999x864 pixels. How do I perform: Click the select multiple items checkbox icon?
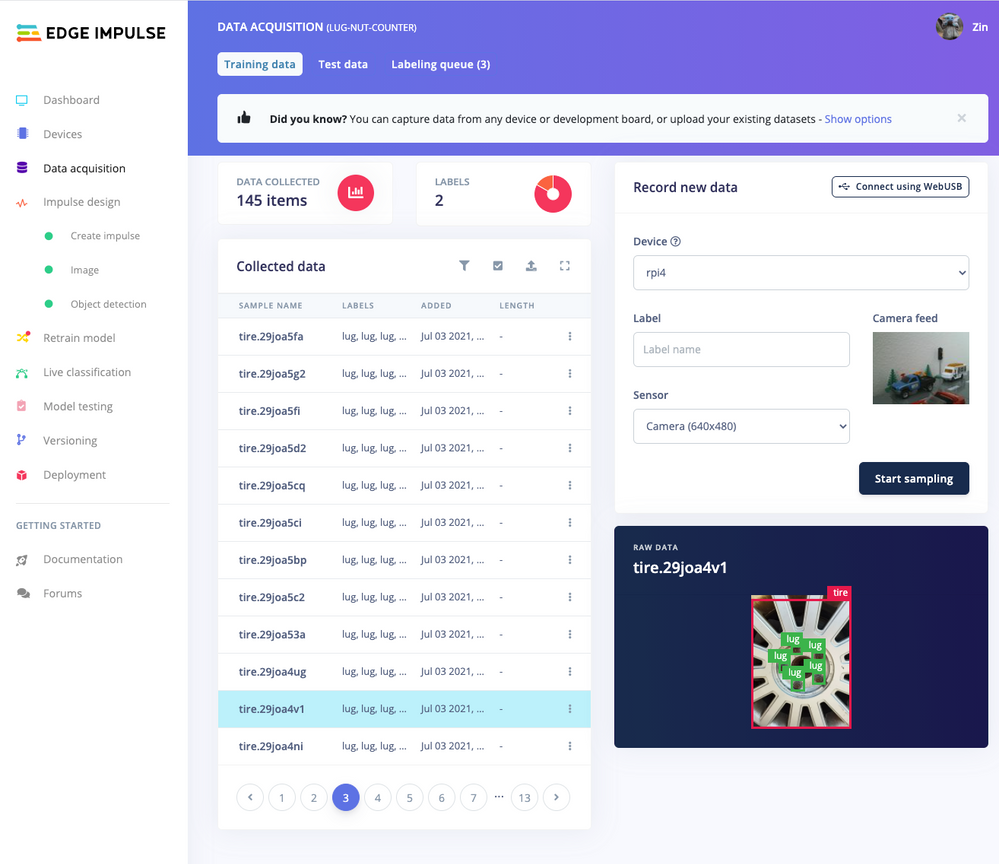tap(498, 266)
